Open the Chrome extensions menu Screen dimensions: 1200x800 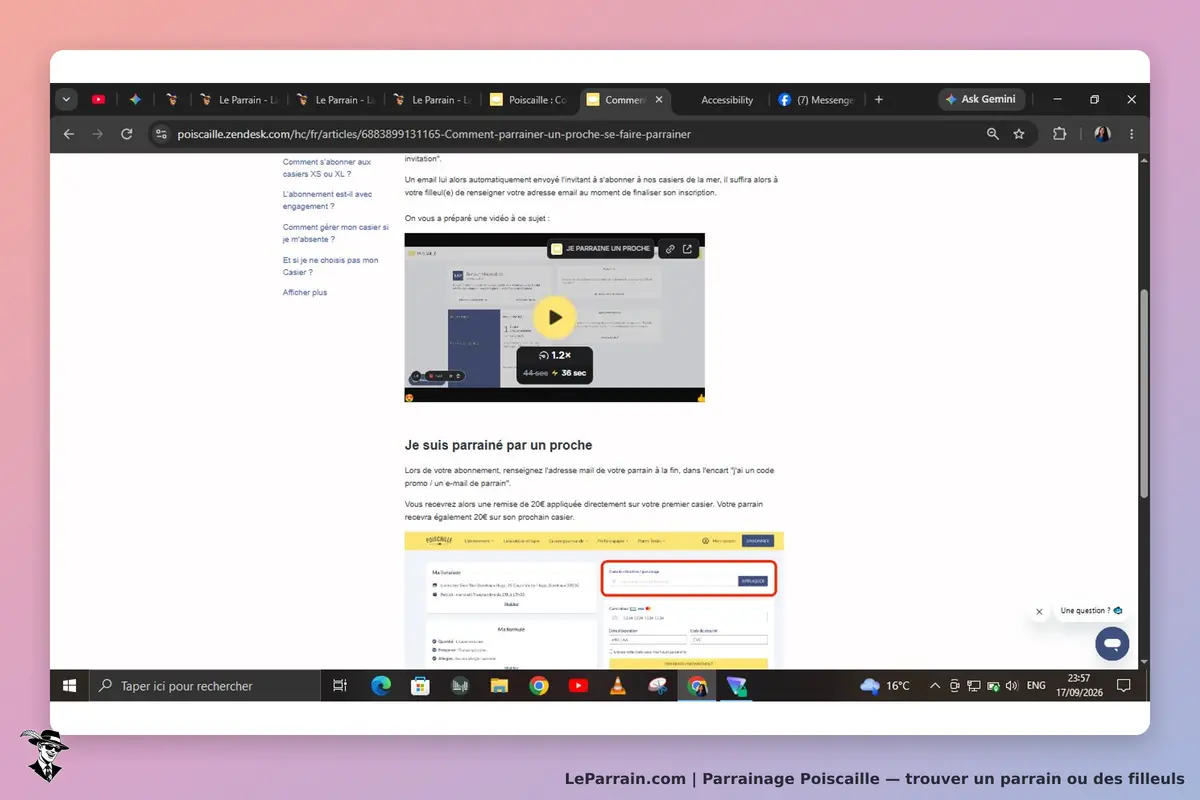(1059, 134)
